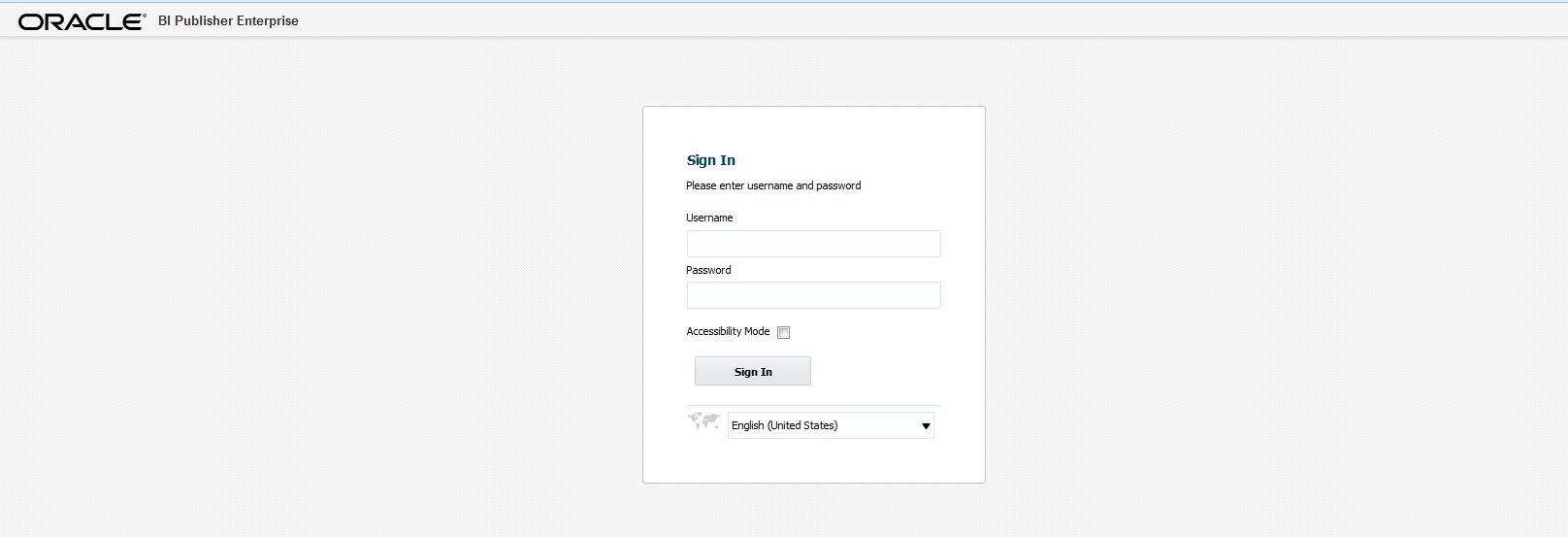Focus the Password input field
The height and width of the screenshot is (537, 1568).
pos(813,295)
